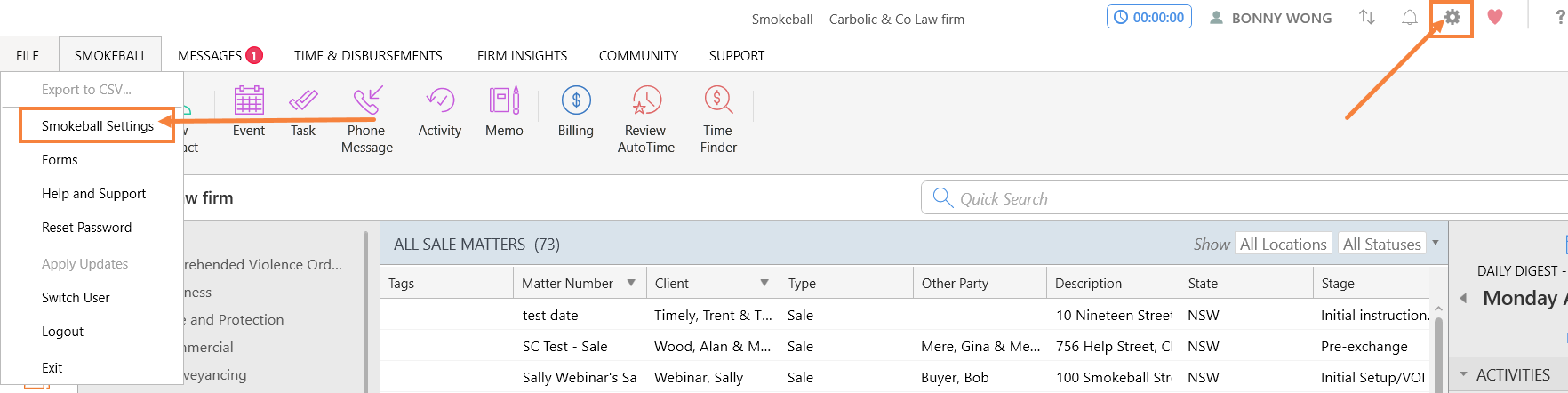Open Review AutoTime
This screenshot has height=393, width=1568.
tap(646, 119)
